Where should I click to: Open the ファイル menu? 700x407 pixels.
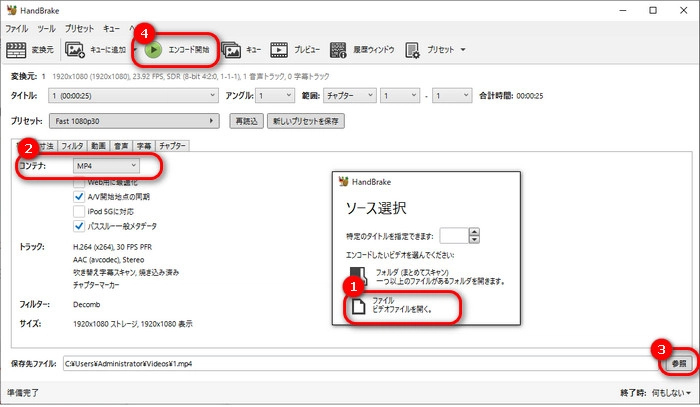[17, 29]
